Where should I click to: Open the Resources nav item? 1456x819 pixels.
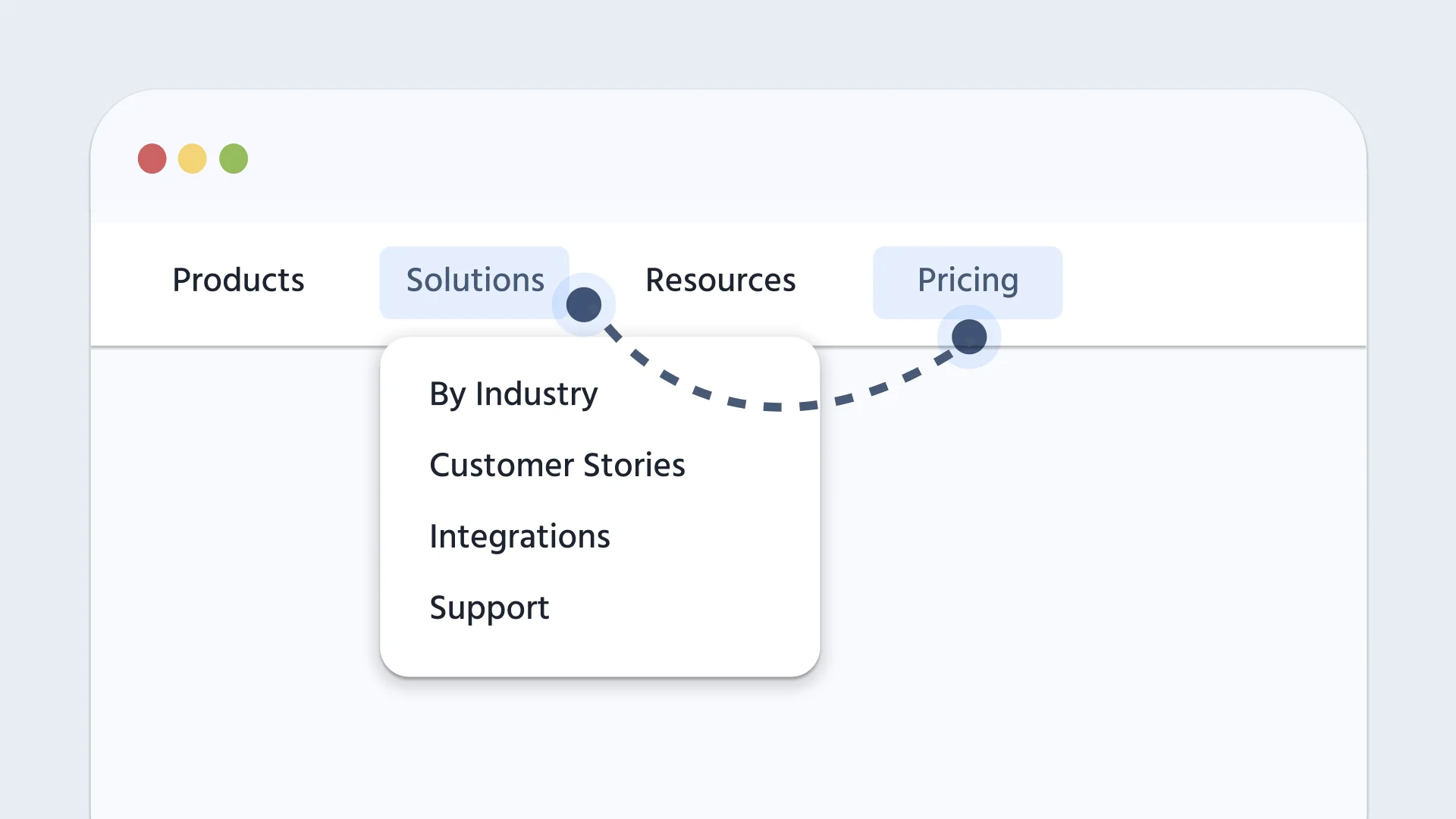tap(720, 280)
